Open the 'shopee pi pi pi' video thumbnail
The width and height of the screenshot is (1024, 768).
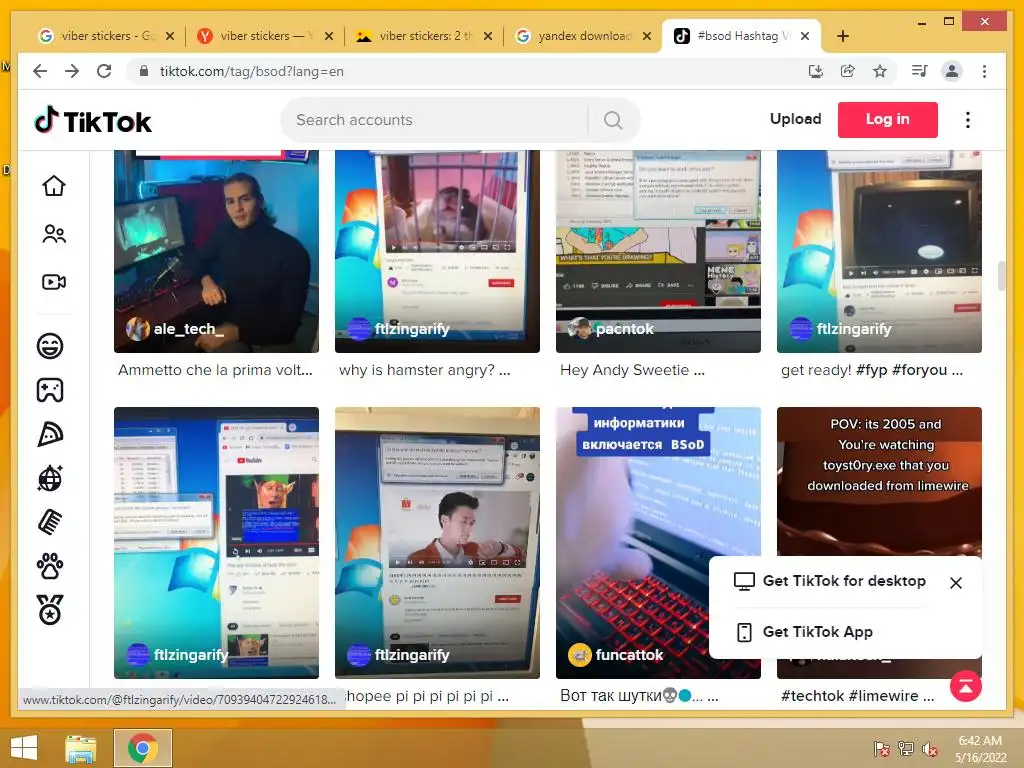(x=437, y=543)
